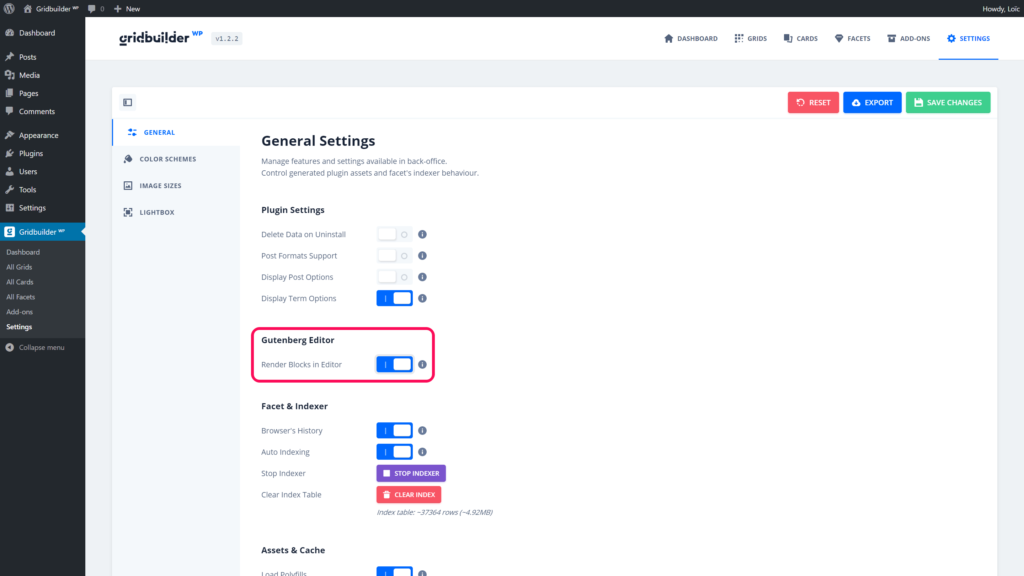Open All Facets submenu link
Screen dimensions: 1024x576
point(20,297)
